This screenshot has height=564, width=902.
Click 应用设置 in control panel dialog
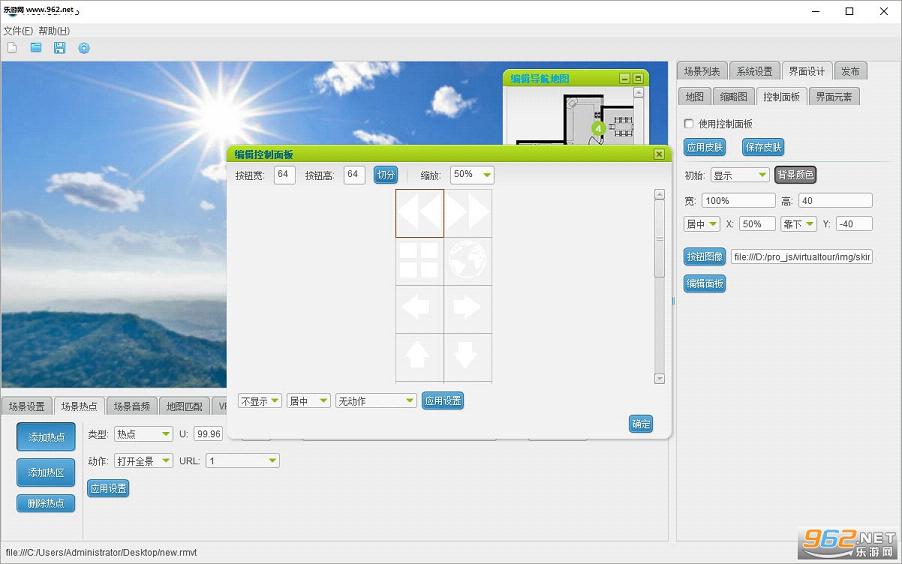tap(442, 401)
